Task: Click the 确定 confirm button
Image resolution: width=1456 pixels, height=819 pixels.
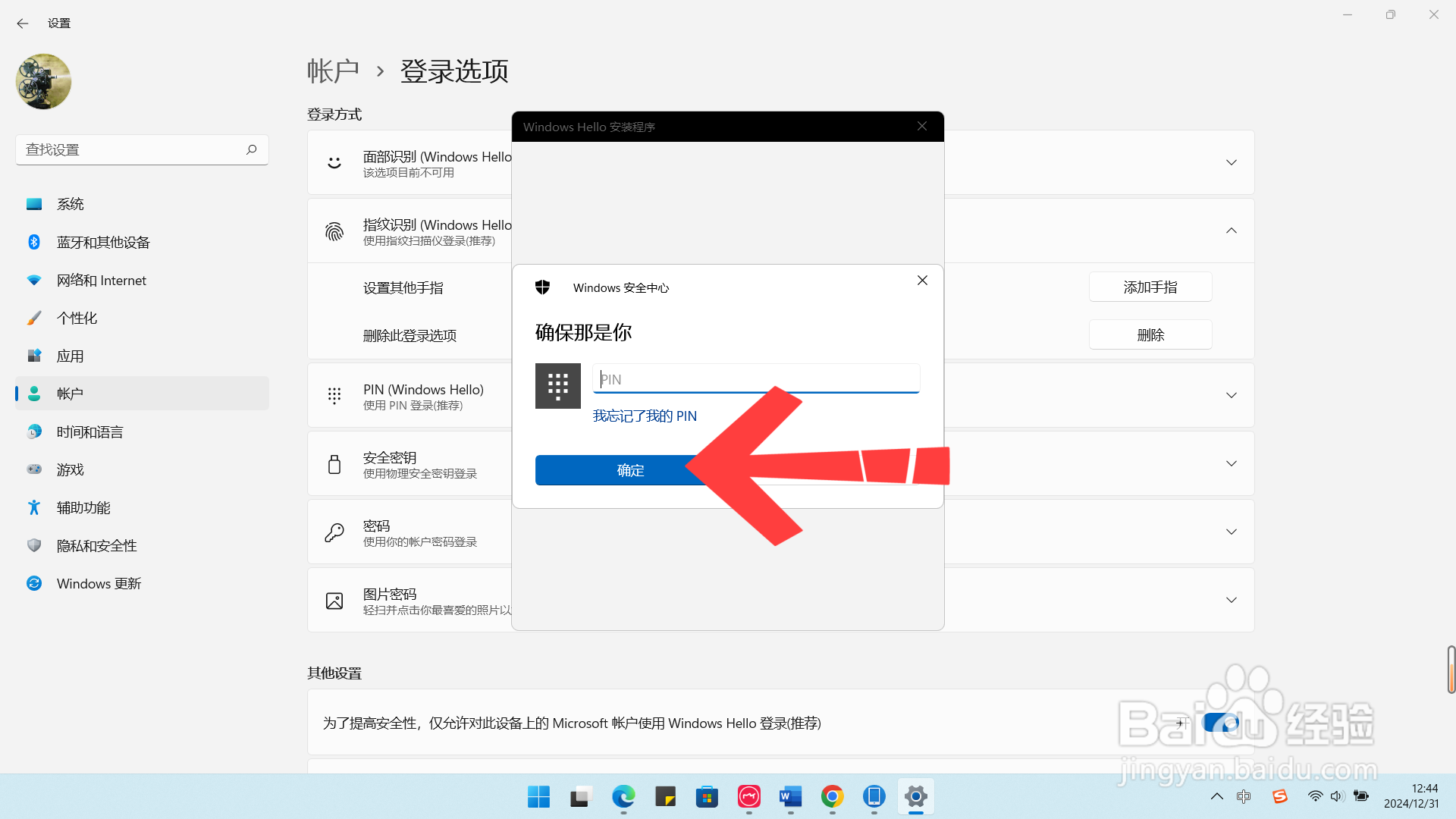Action: pos(629,470)
